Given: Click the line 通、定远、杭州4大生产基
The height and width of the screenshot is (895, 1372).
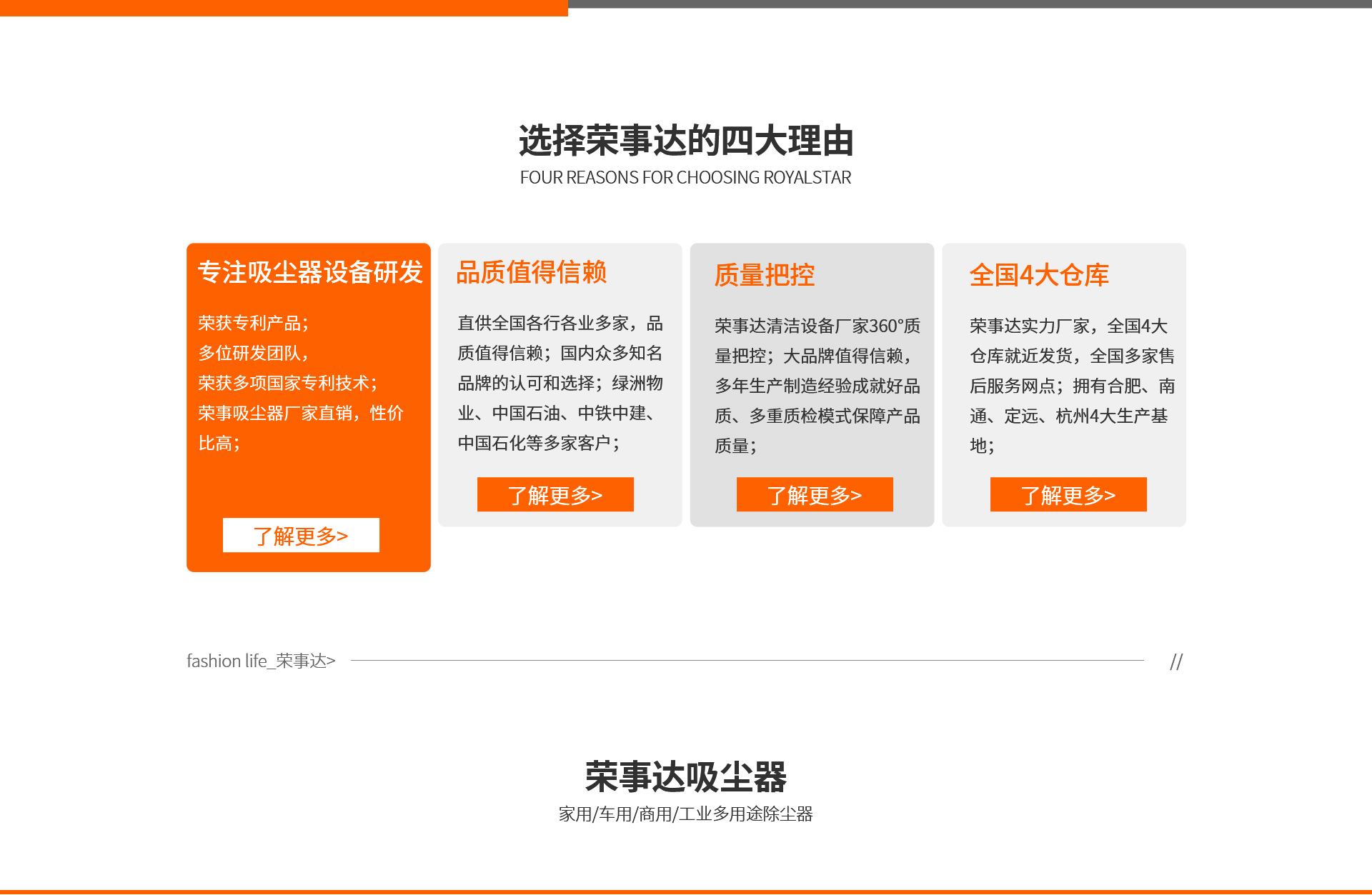Looking at the screenshot, I should pos(1068,416).
